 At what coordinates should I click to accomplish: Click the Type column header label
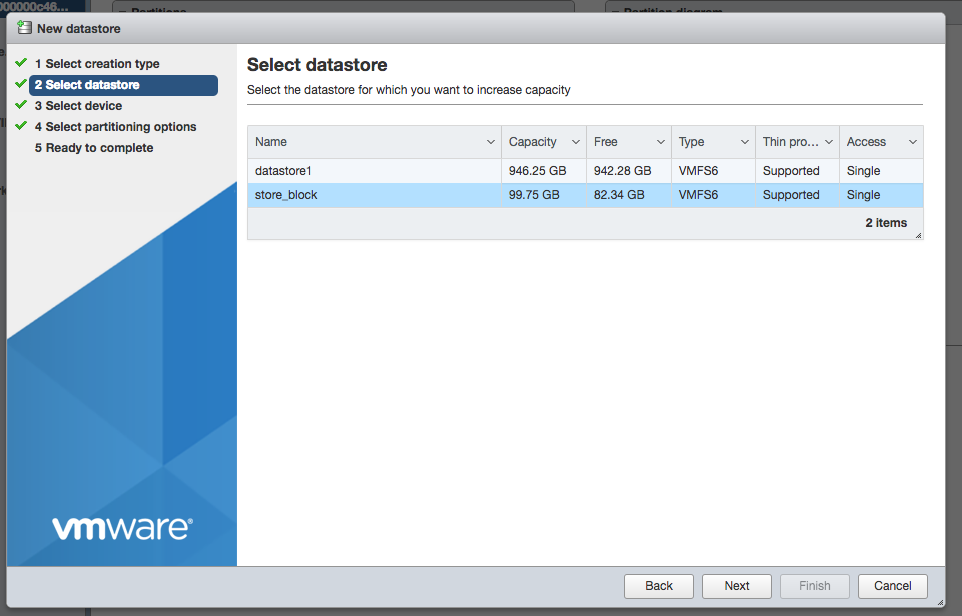[x=691, y=142]
